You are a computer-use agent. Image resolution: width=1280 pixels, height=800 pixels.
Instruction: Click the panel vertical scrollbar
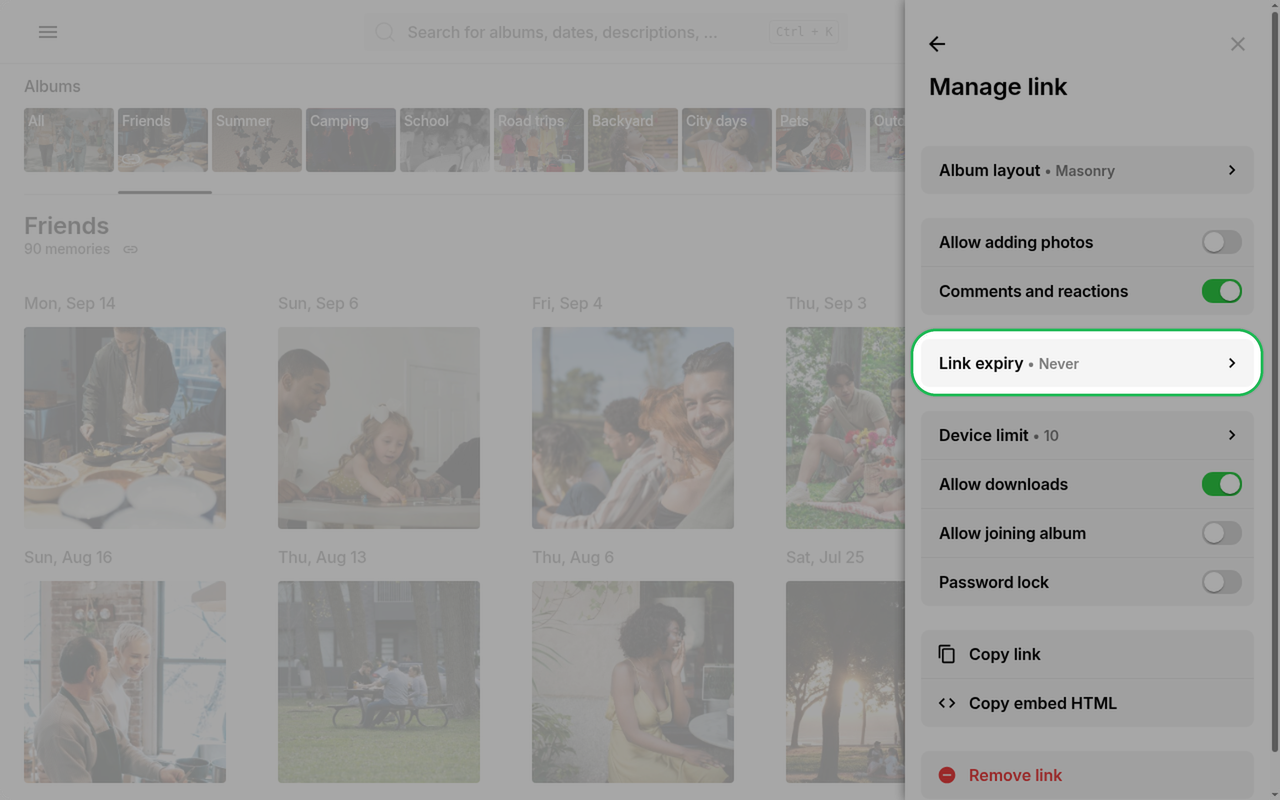[1274, 380]
